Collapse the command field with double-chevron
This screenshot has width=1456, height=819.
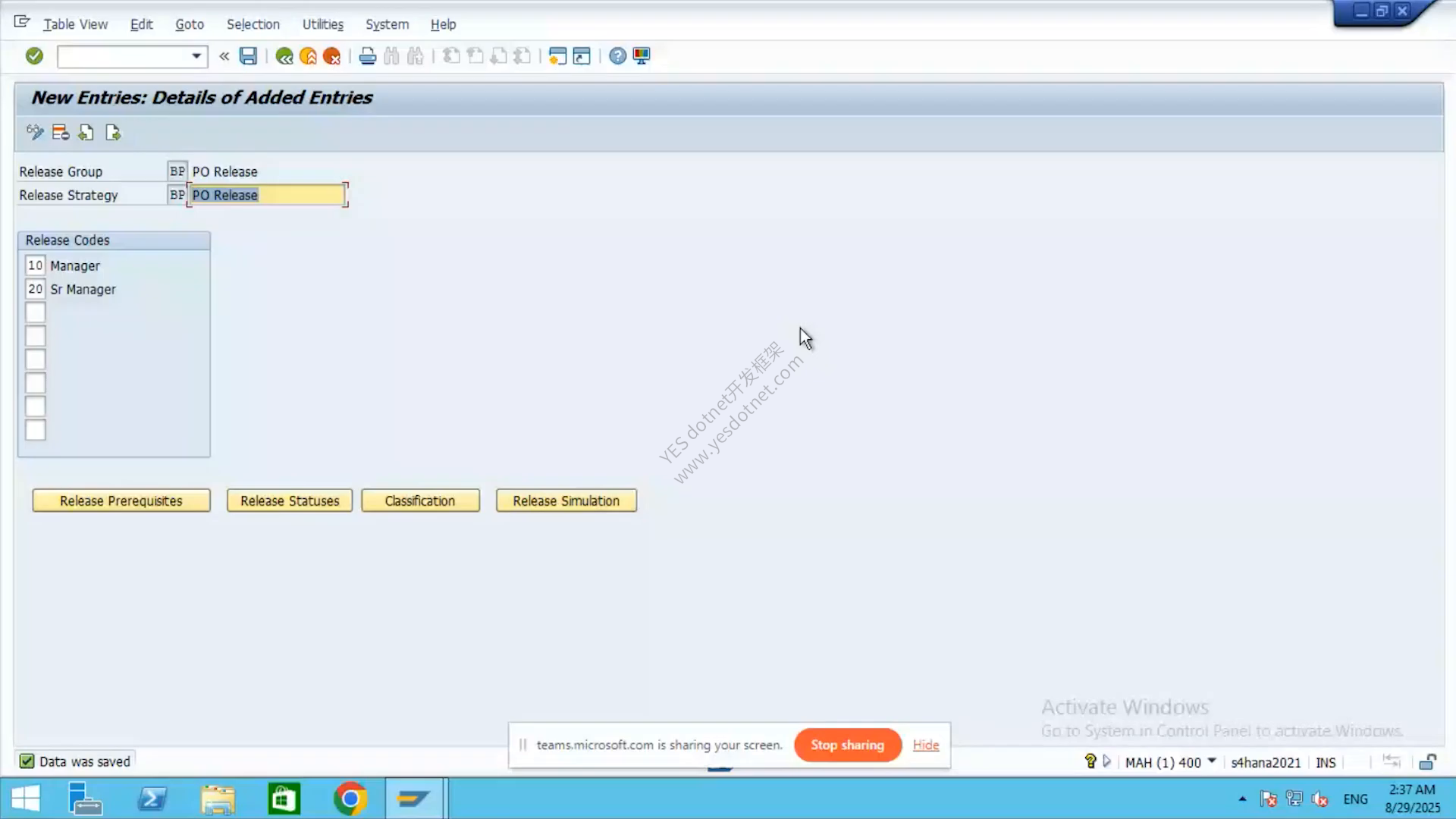click(x=224, y=56)
